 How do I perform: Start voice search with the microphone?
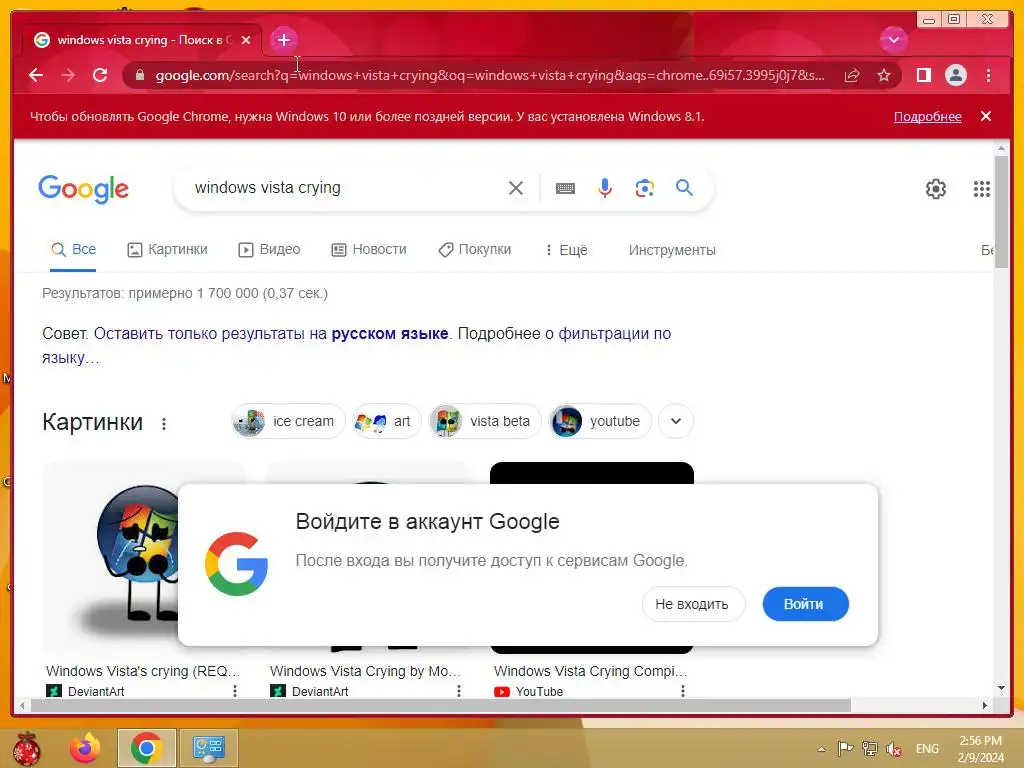click(605, 188)
